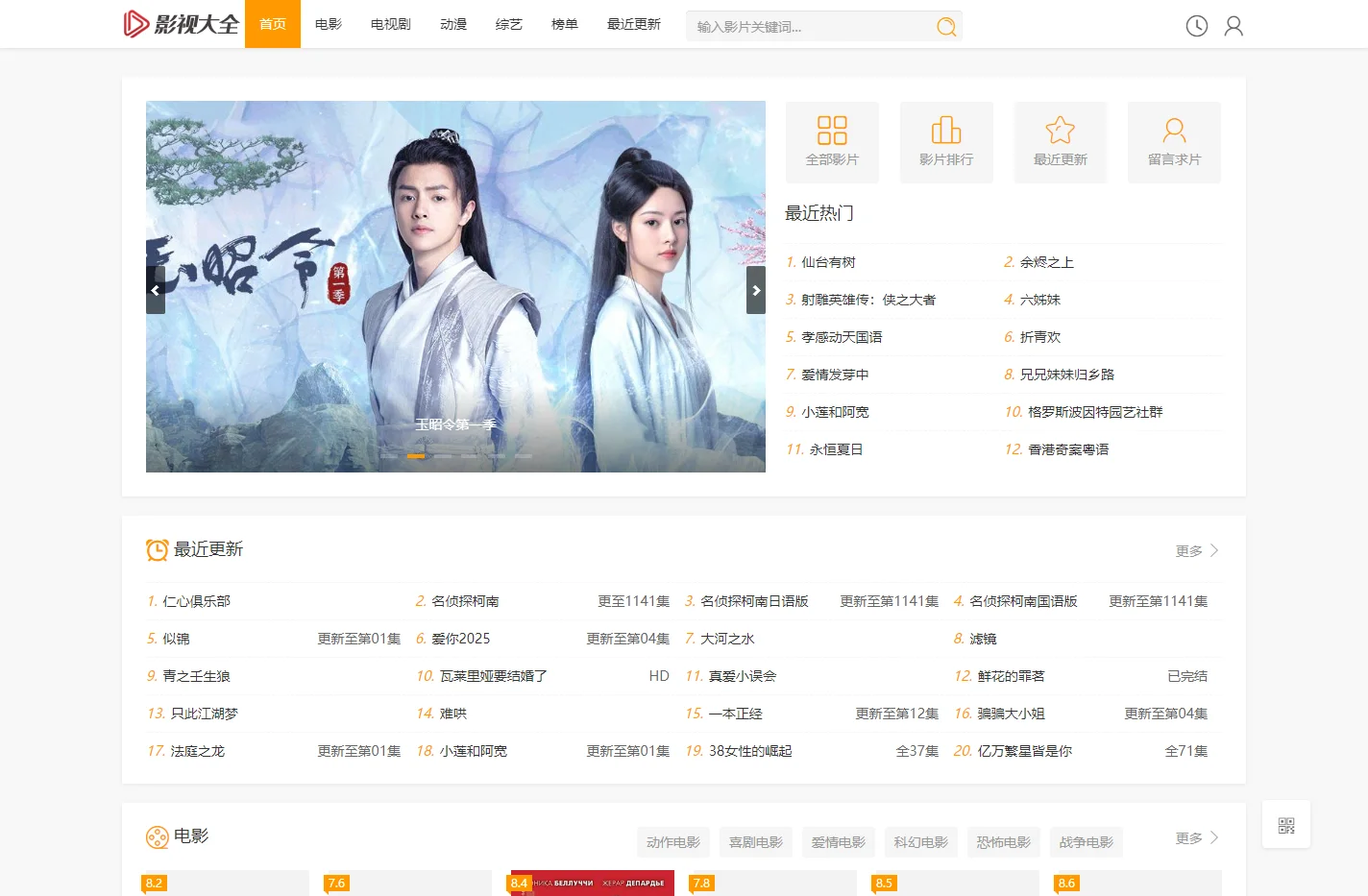Image resolution: width=1368 pixels, height=896 pixels.
Task: Open recent update 38女性的崛起
Action: pos(750,751)
